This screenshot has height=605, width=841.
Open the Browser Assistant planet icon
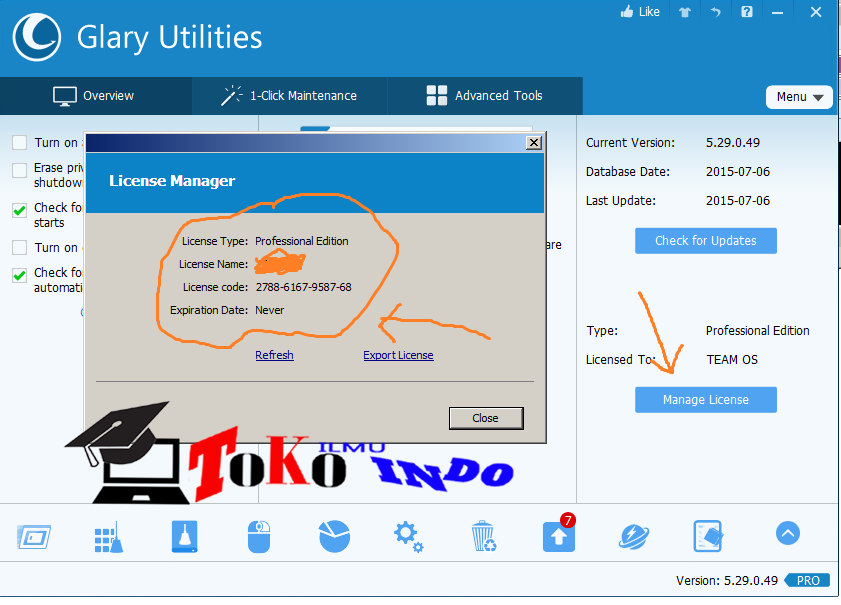point(633,537)
